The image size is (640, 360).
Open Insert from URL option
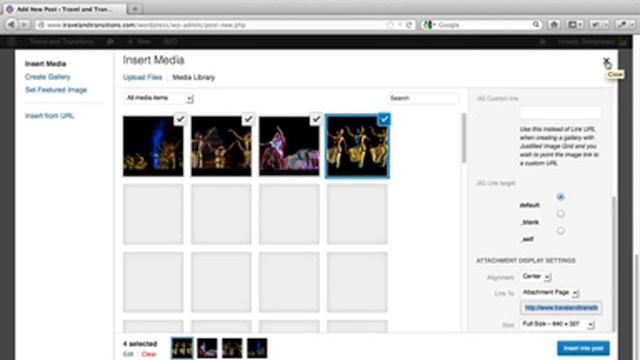[x=49, y=116]
